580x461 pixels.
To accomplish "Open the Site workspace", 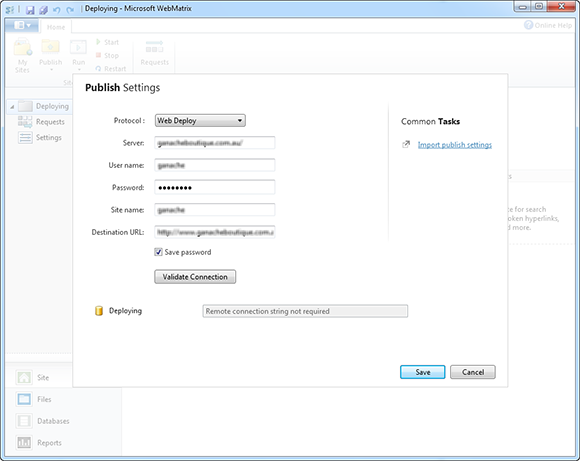I will tap(33, 378).
